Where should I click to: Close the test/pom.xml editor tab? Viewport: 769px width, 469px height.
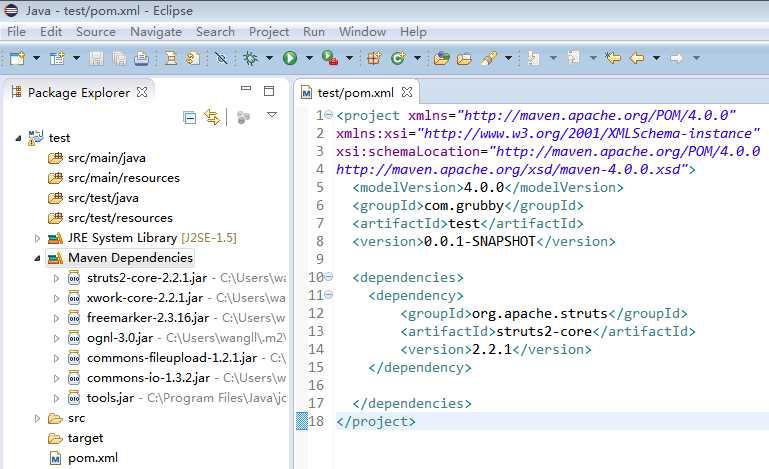click(407, 92)
